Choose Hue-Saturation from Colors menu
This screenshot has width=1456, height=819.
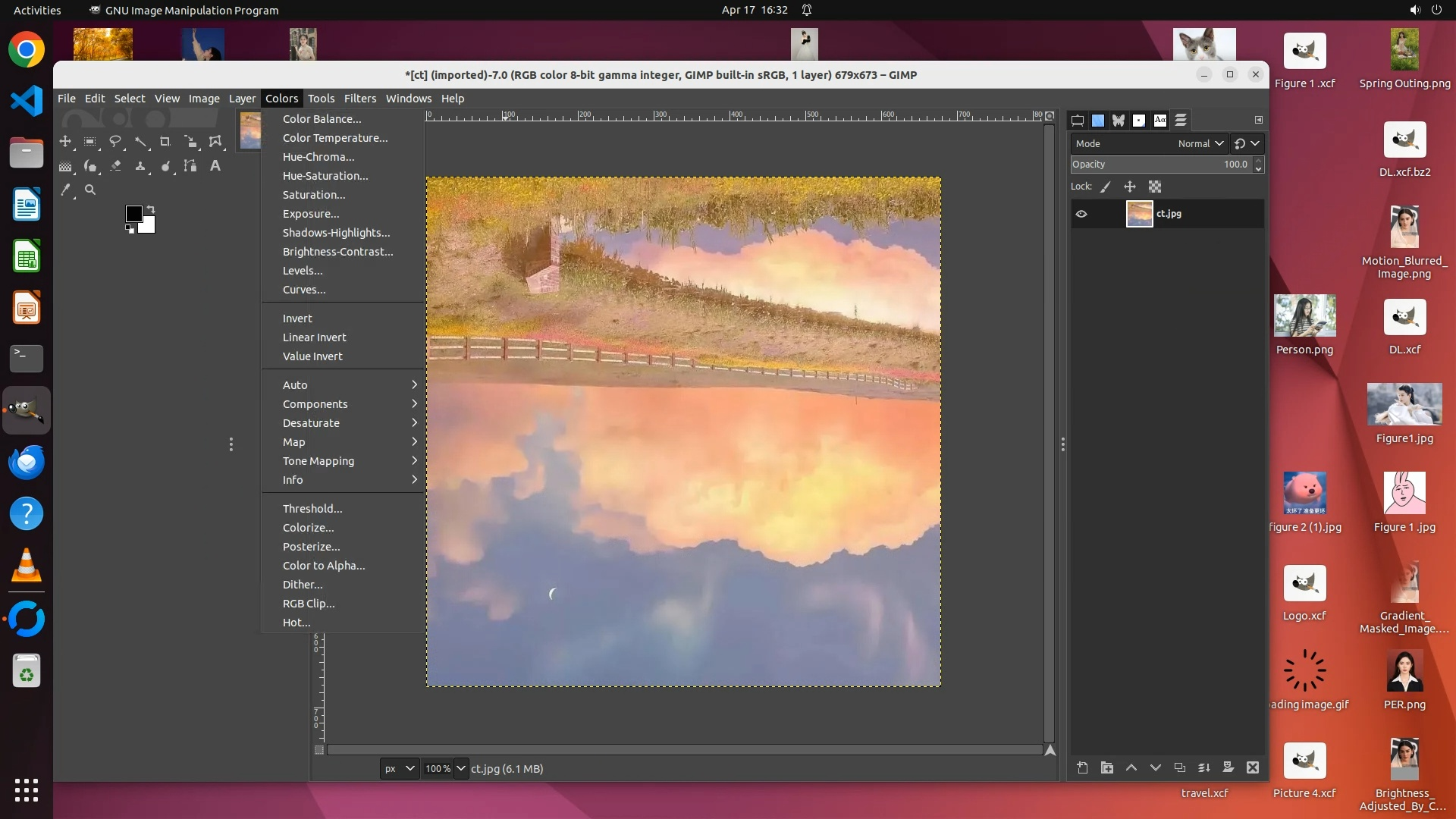click(325, 176)
